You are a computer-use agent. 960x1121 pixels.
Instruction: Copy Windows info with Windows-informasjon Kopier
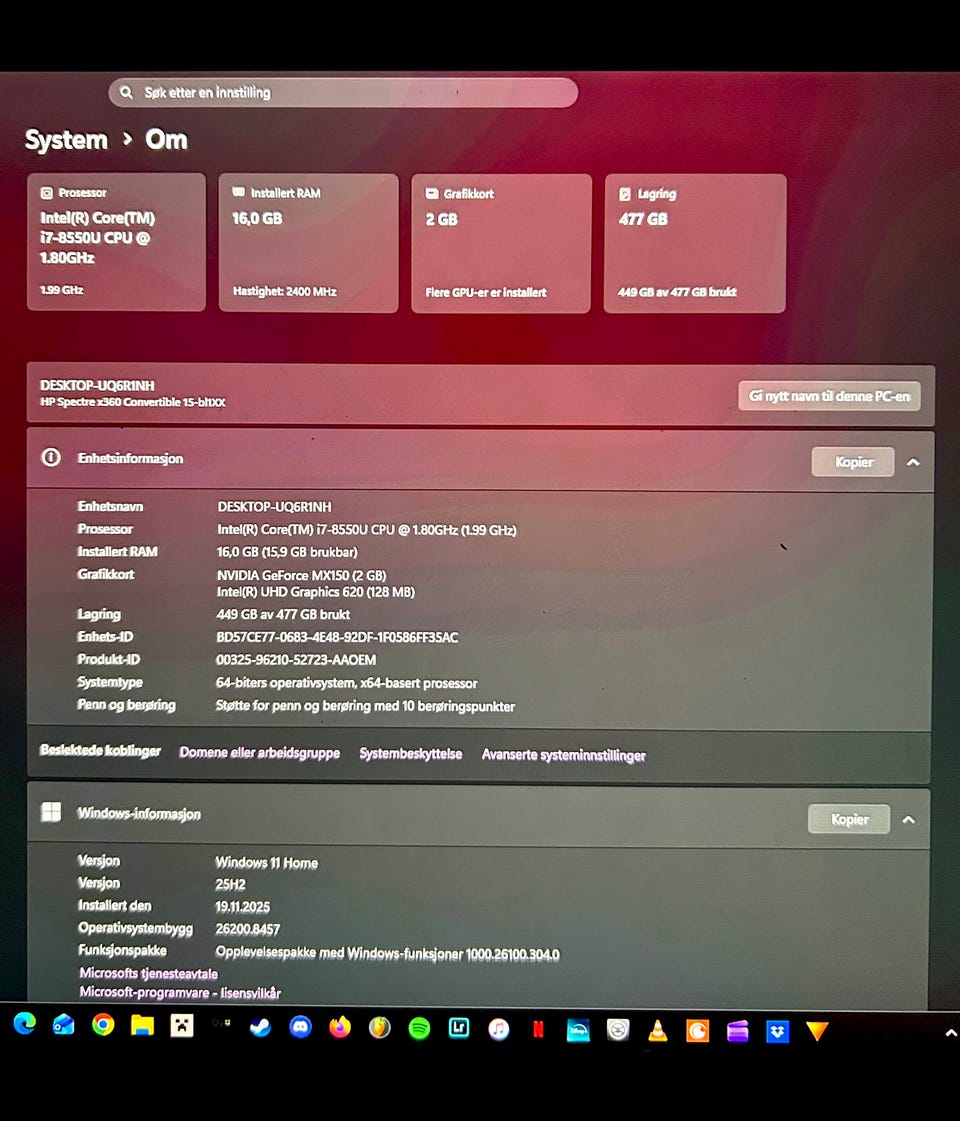[849, 819]
